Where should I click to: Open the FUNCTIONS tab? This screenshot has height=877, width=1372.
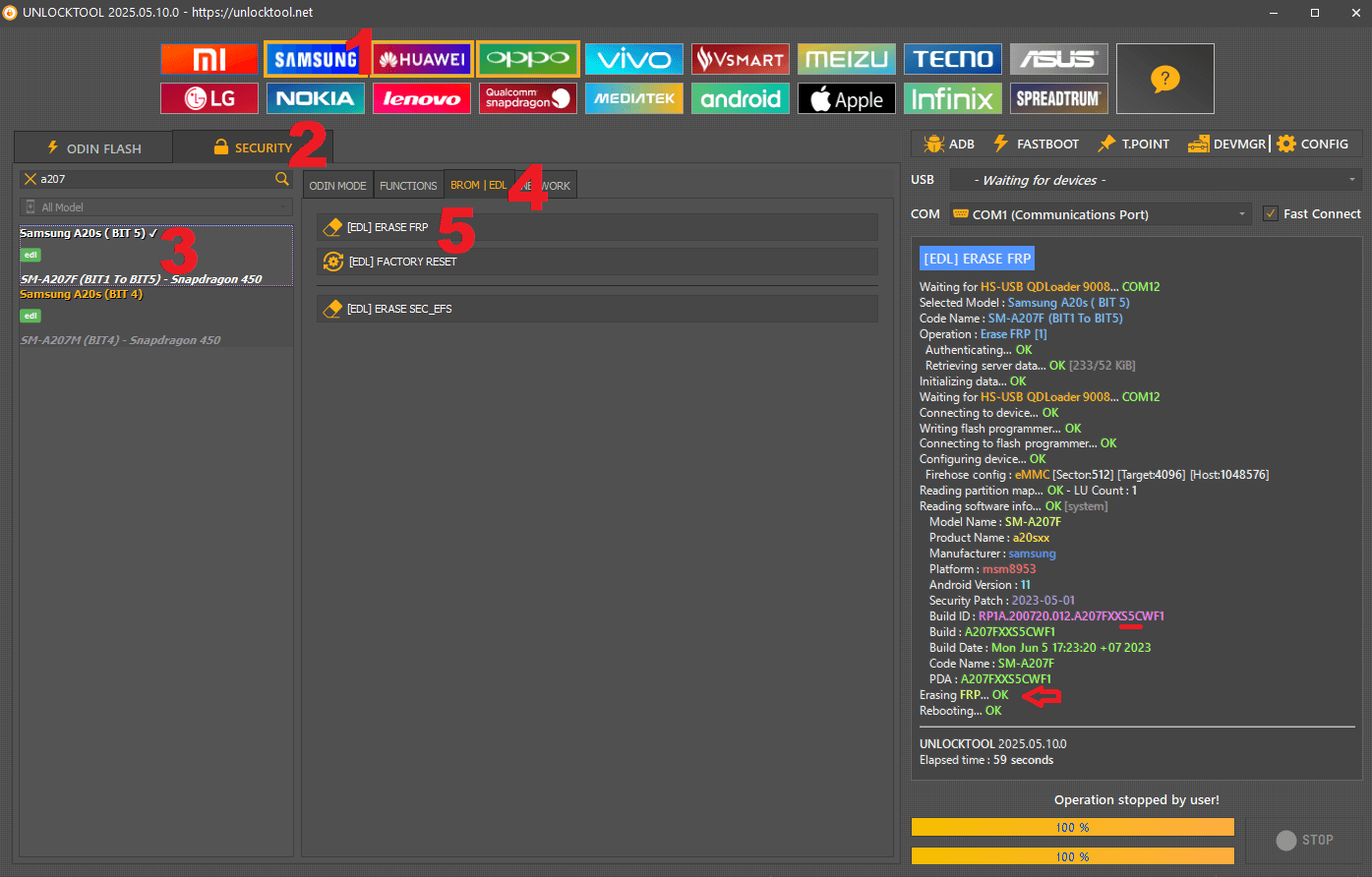coord(408,185)
